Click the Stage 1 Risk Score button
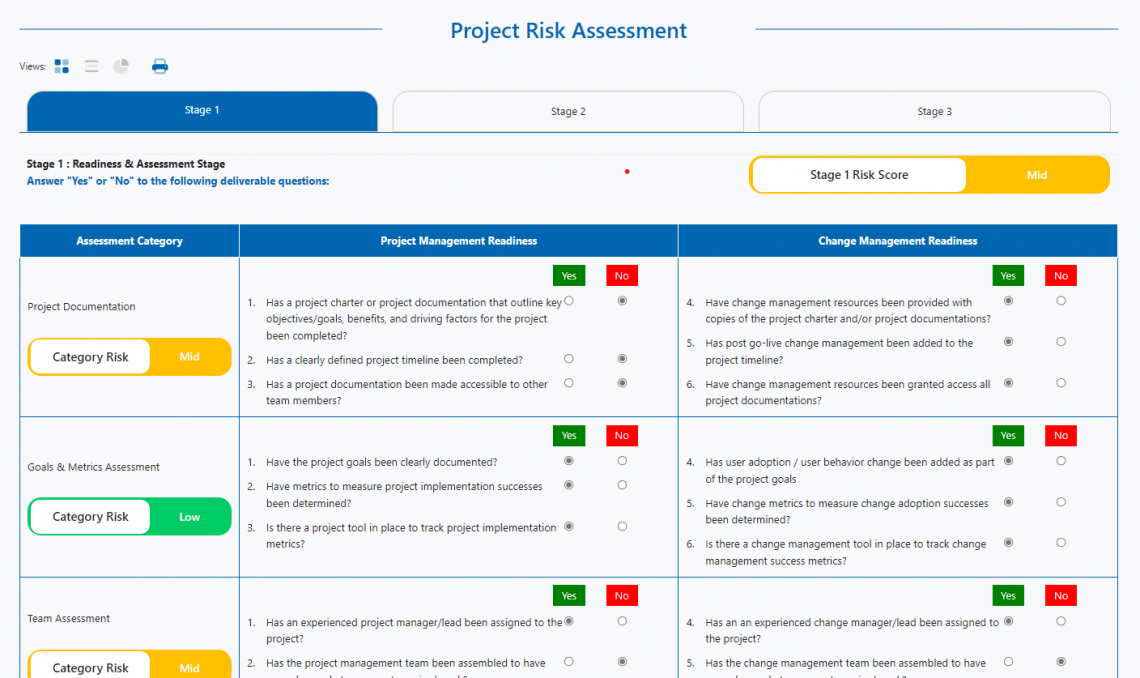Image resolution: width=1140 pixels, height=678 pixels. tap(858, 174)
